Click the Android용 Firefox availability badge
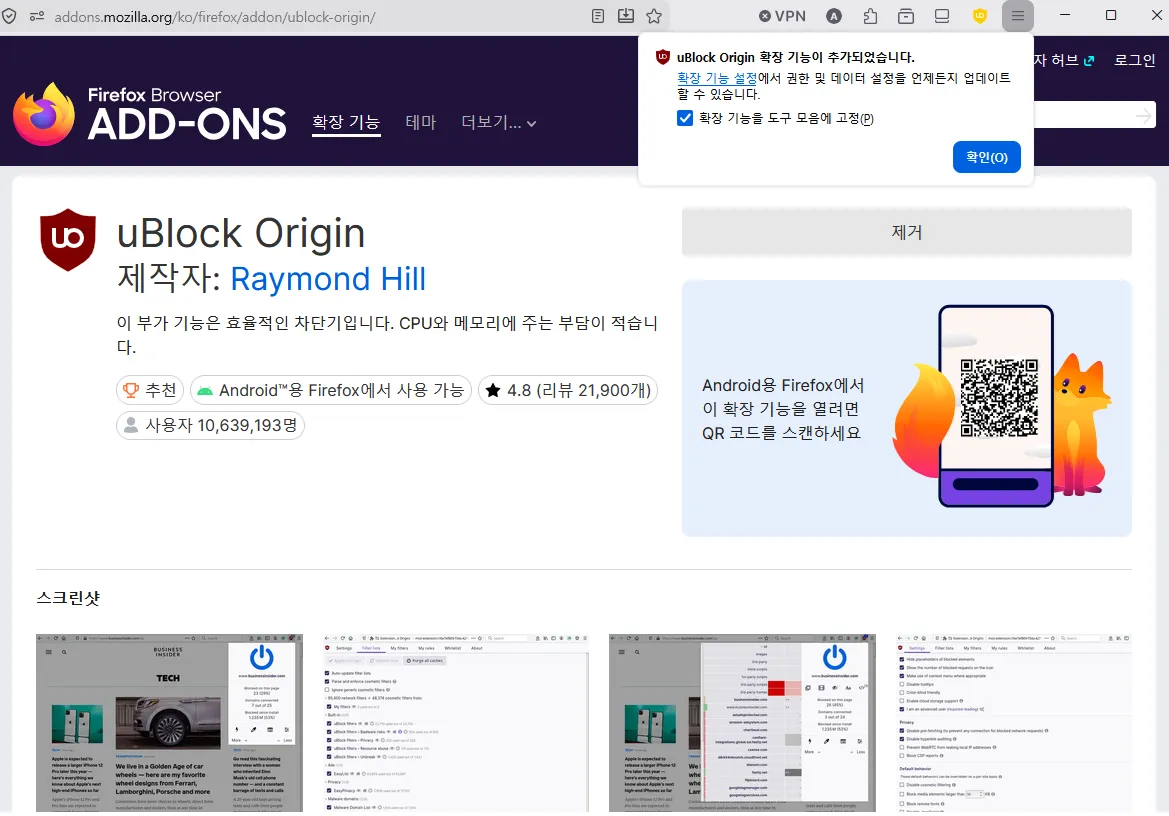The image size is (1169, 816). [x=331, y=390]
